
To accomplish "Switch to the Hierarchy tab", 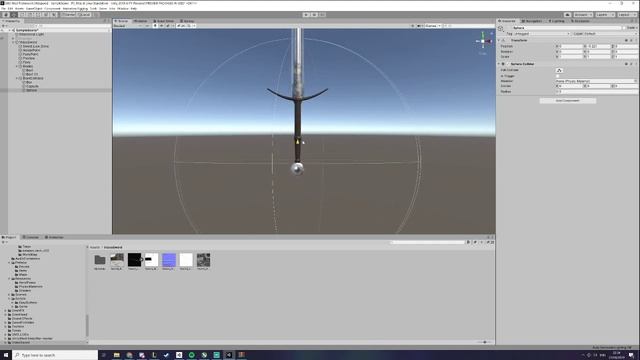I will (x=11, y=21).
